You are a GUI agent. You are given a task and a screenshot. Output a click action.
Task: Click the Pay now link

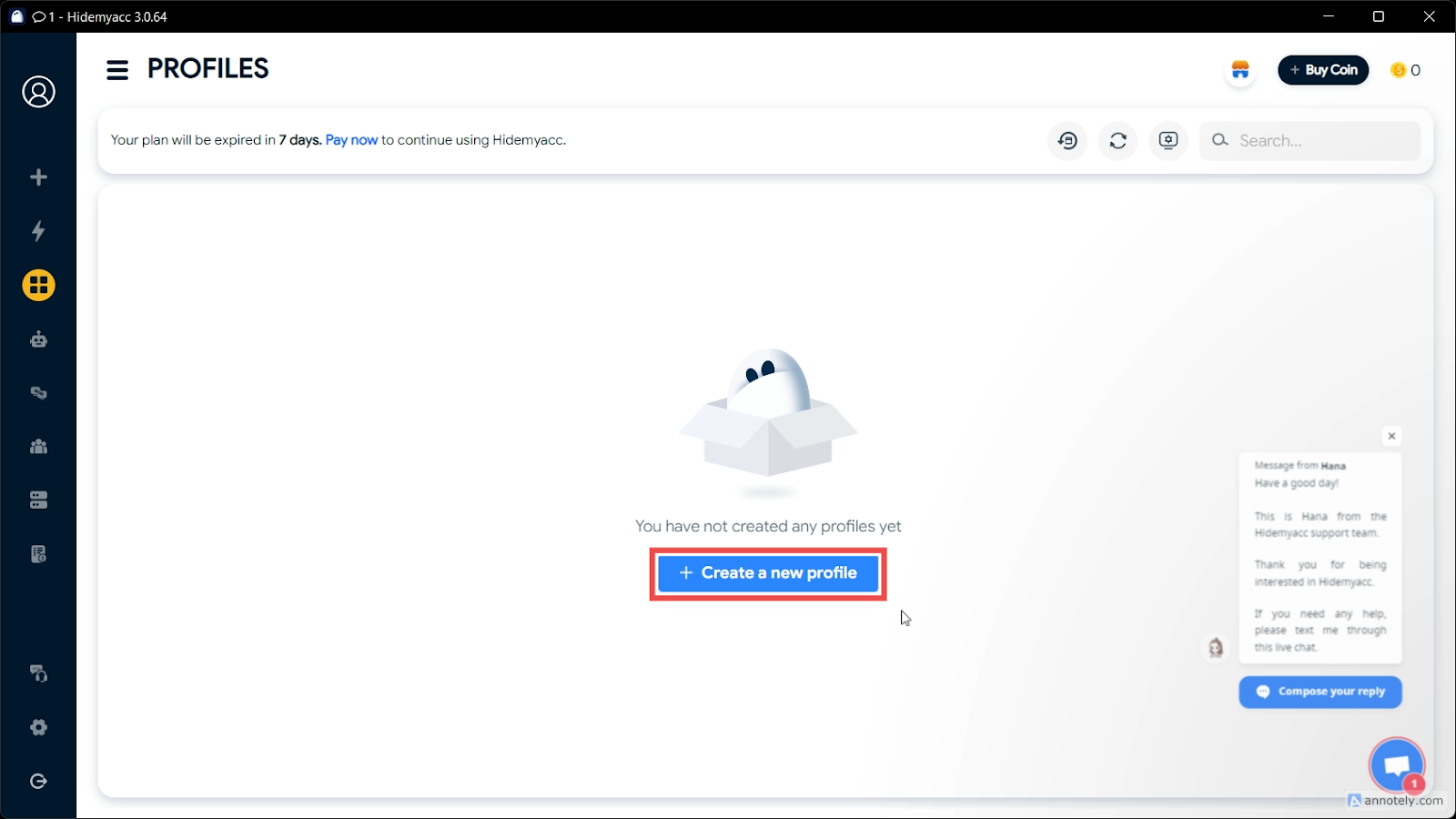(351, 140)
